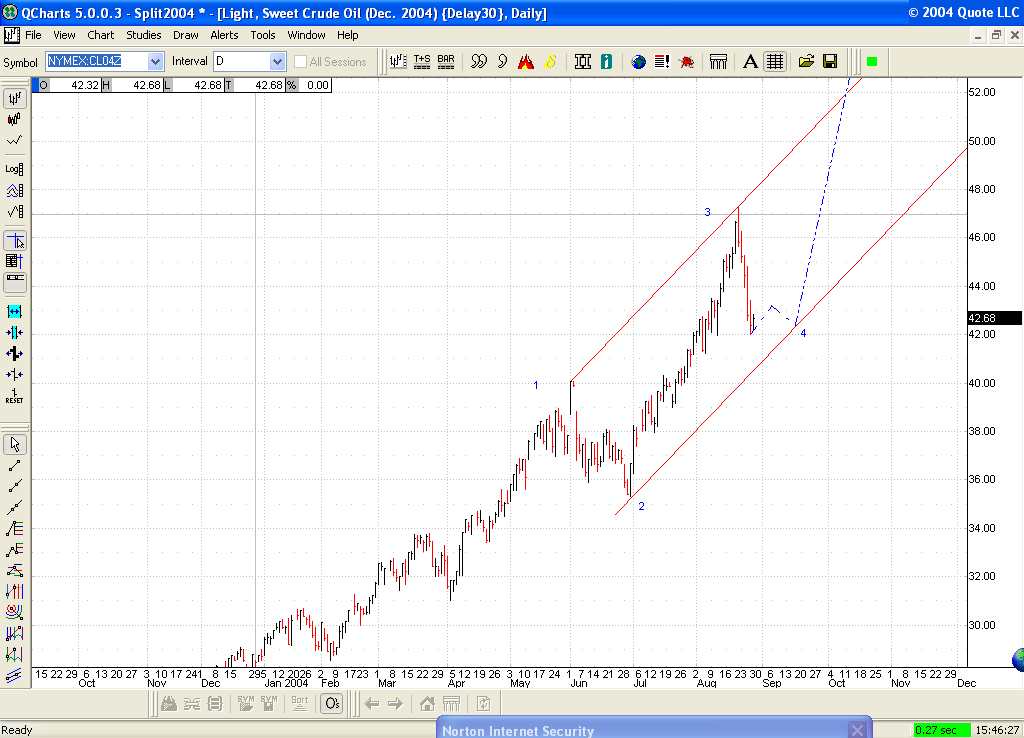Click the RESET scale icon
The width and height of the screenshot is (1024, 738).
pyautogui.click(x=14, y=396)
